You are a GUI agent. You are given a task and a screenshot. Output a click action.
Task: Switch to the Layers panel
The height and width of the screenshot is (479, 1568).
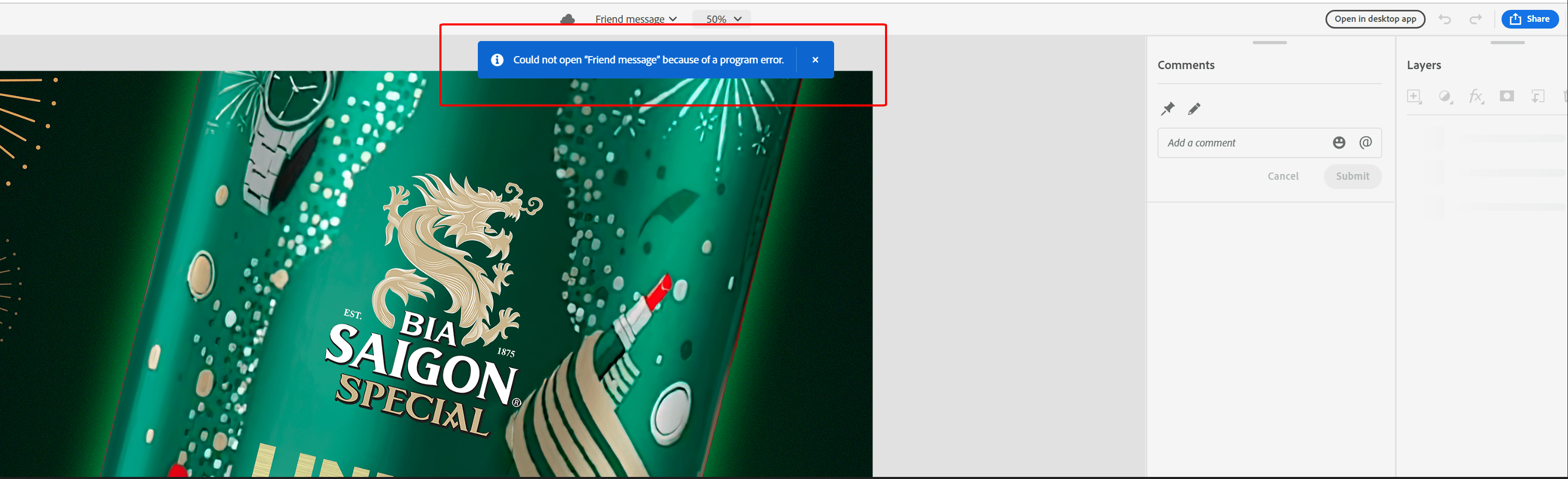point(1424,64)
